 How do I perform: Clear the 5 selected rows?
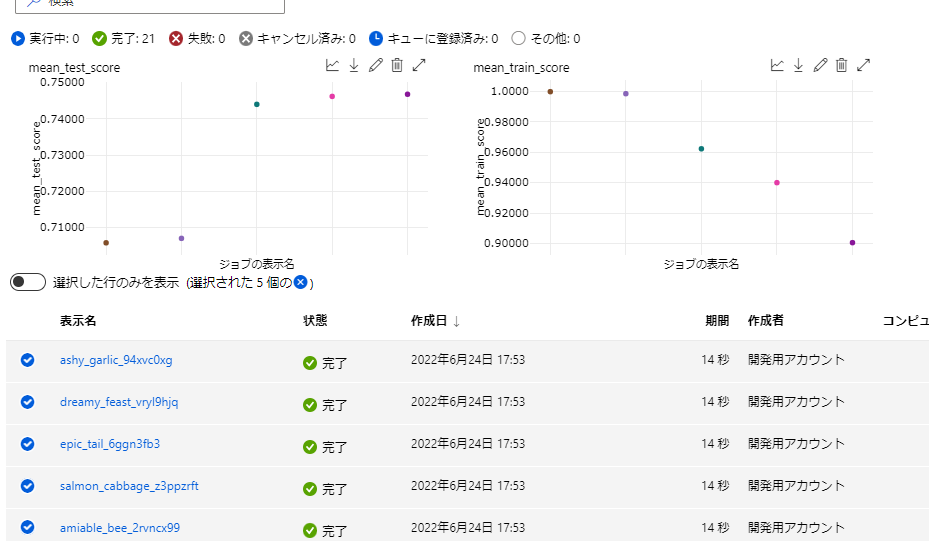point(301,282)
